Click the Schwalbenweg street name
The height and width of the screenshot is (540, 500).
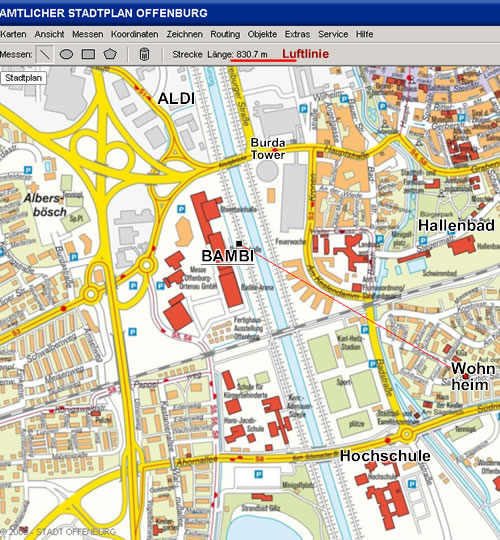(52, 347)
